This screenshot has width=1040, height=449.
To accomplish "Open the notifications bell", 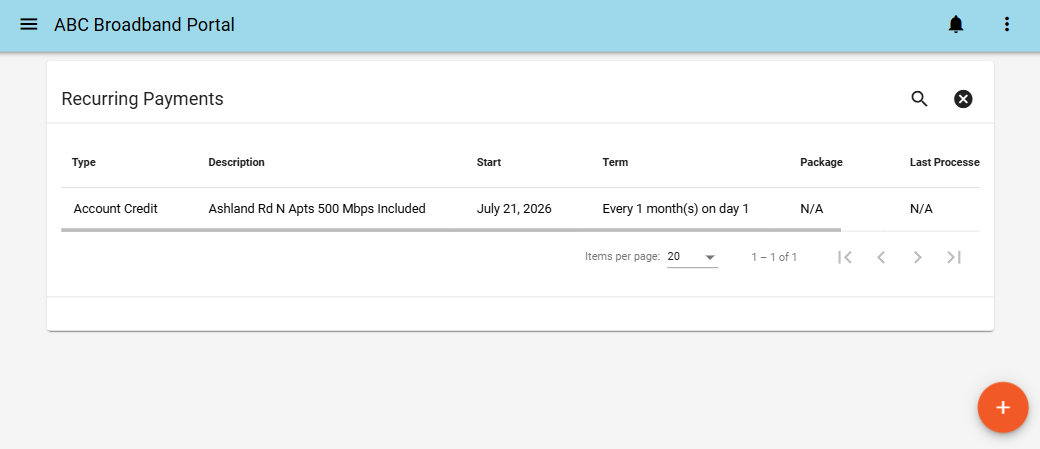I will (955, 25).
